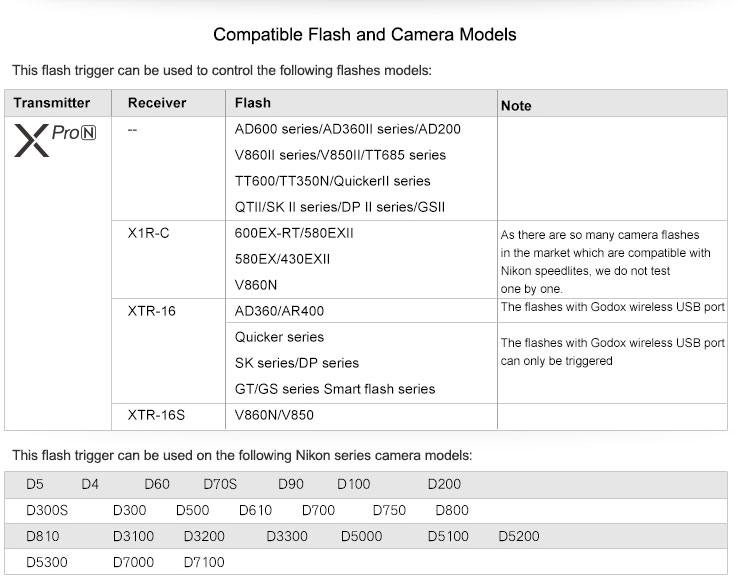Select the XTR-16 receiver cell
This screenshot has width=738, height=585.
tap(152, 311)
